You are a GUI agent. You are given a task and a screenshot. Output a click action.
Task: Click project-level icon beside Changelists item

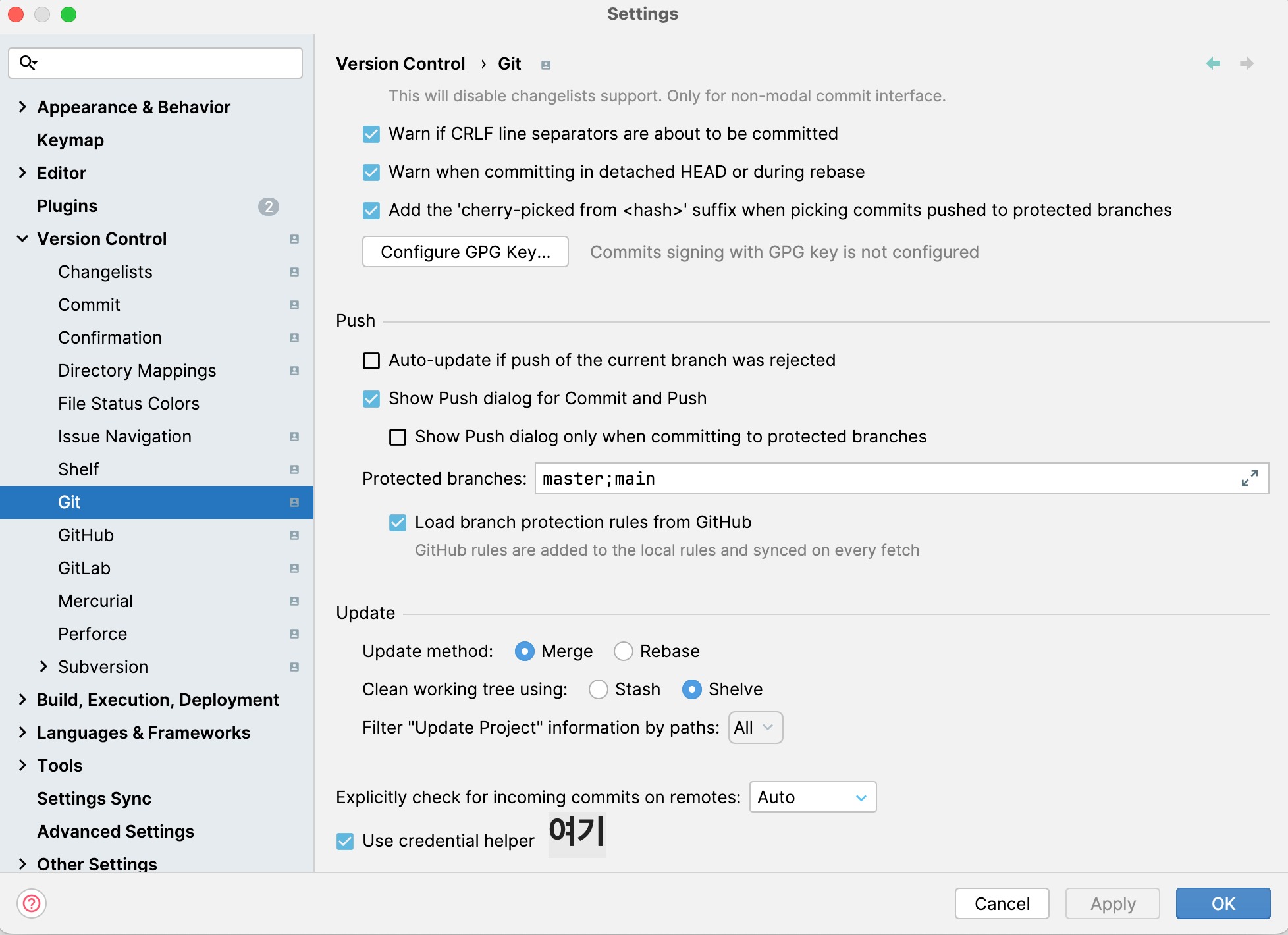click(294, 272)
